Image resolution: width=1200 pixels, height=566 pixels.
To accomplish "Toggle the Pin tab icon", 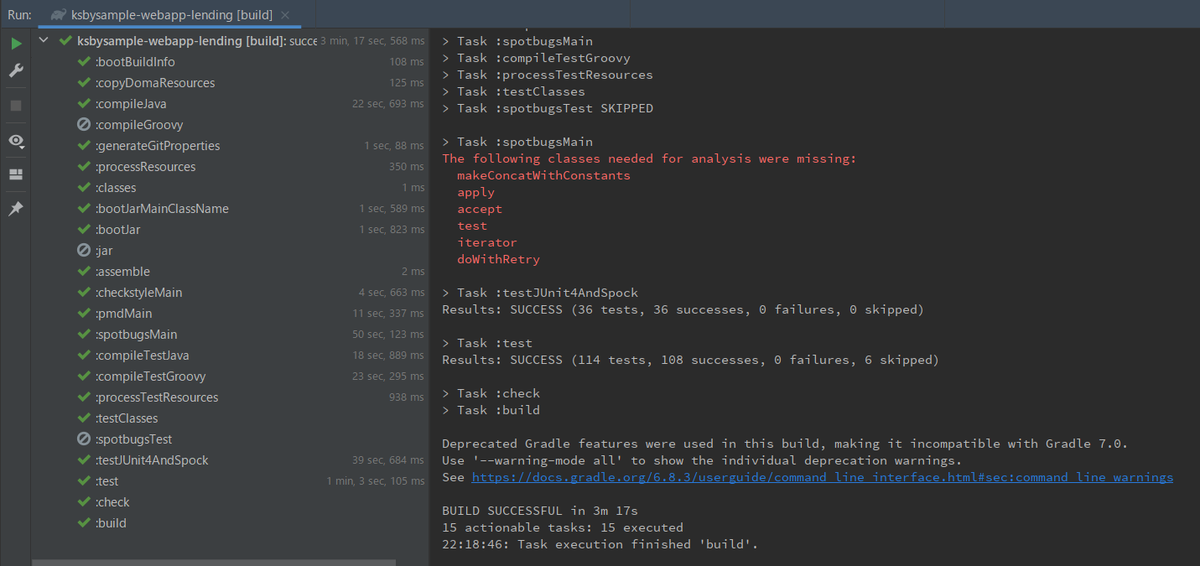I will point(16,209).
